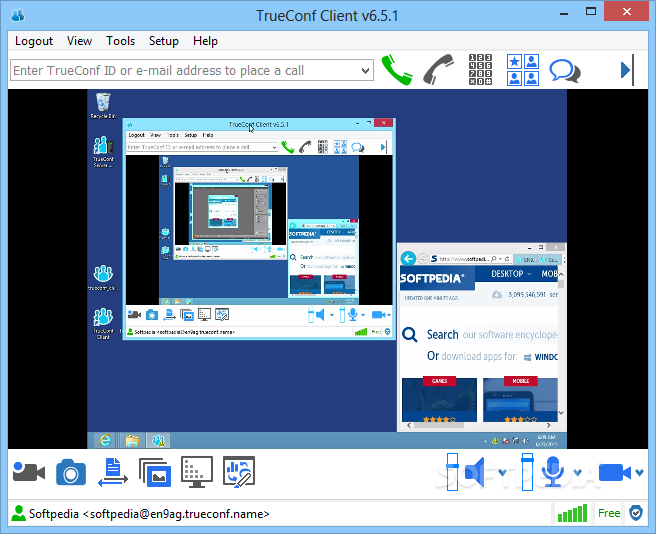Click TrueConf Server shortcut in shared desktop
Image resolution: width=656 pixels, height=534 pixels.
[103, 151]
